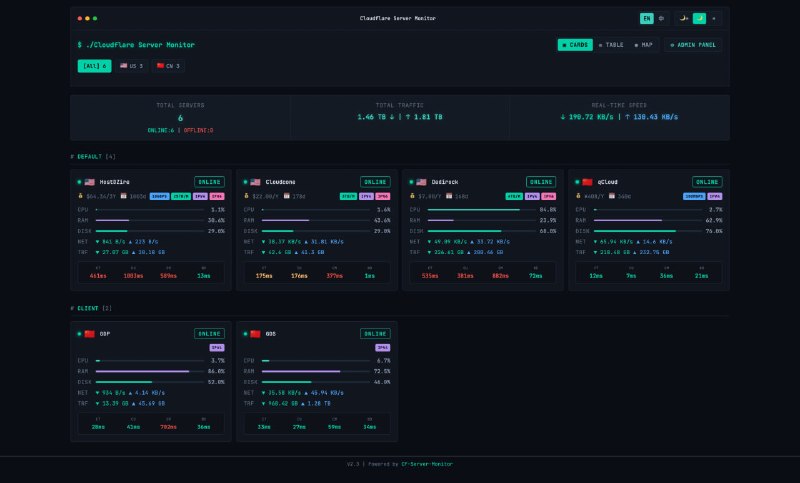The image size is (800, 483).
Task: Click the 461ms latency on HostDZire
Action: coord(98,276)
